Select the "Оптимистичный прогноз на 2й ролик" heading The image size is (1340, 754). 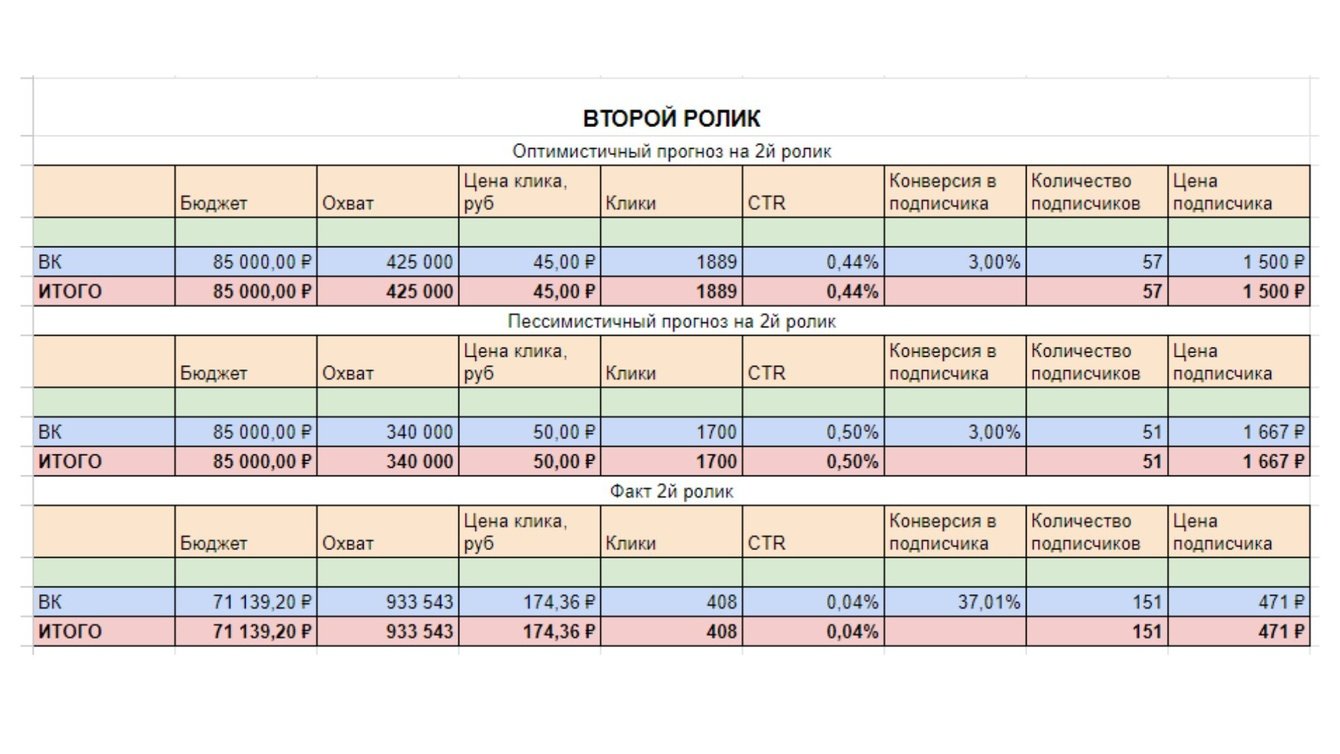coord(671,152)
